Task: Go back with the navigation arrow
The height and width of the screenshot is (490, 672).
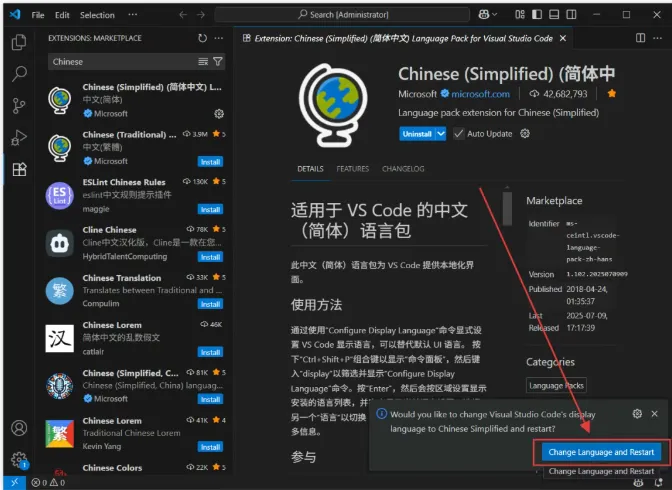Action: (x=183, y=15)
